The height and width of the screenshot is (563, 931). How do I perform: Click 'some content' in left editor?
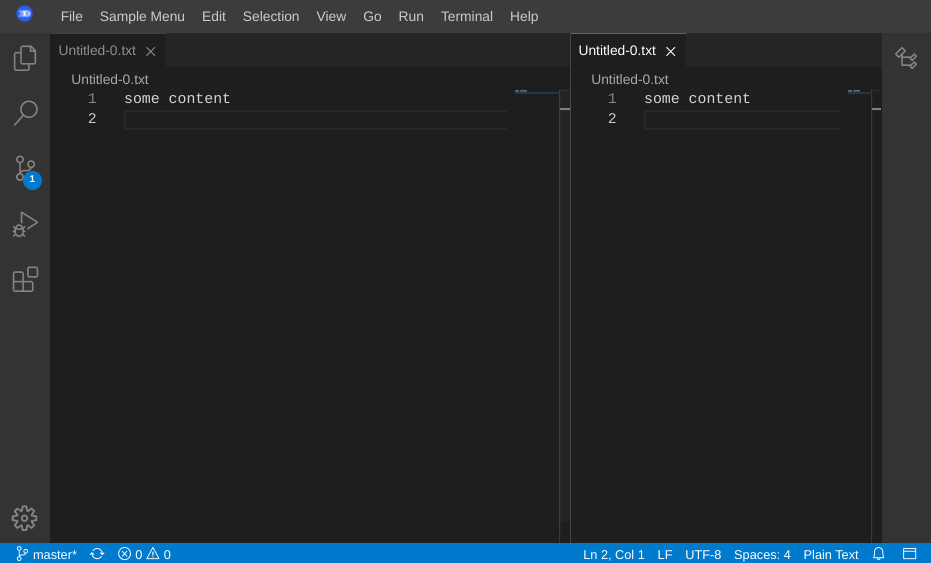click(x=177, y=99)
